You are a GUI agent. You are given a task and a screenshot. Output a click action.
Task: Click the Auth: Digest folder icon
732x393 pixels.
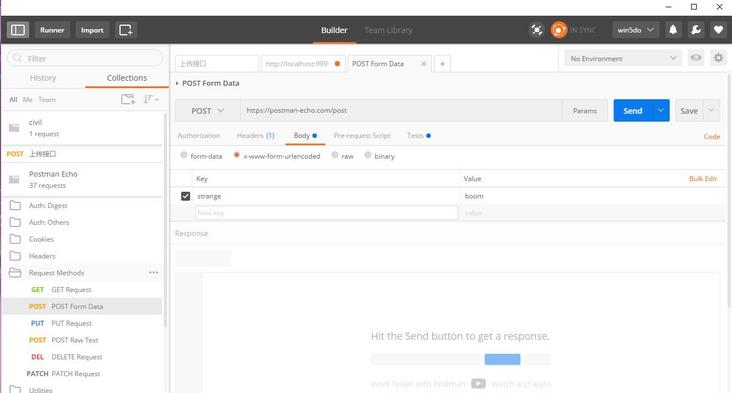[x=15, y=205]
